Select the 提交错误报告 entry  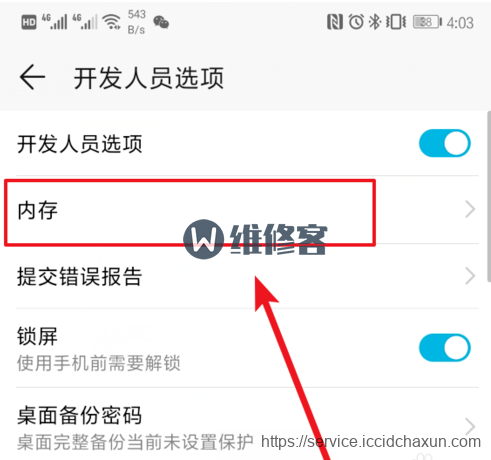point(247,276)
